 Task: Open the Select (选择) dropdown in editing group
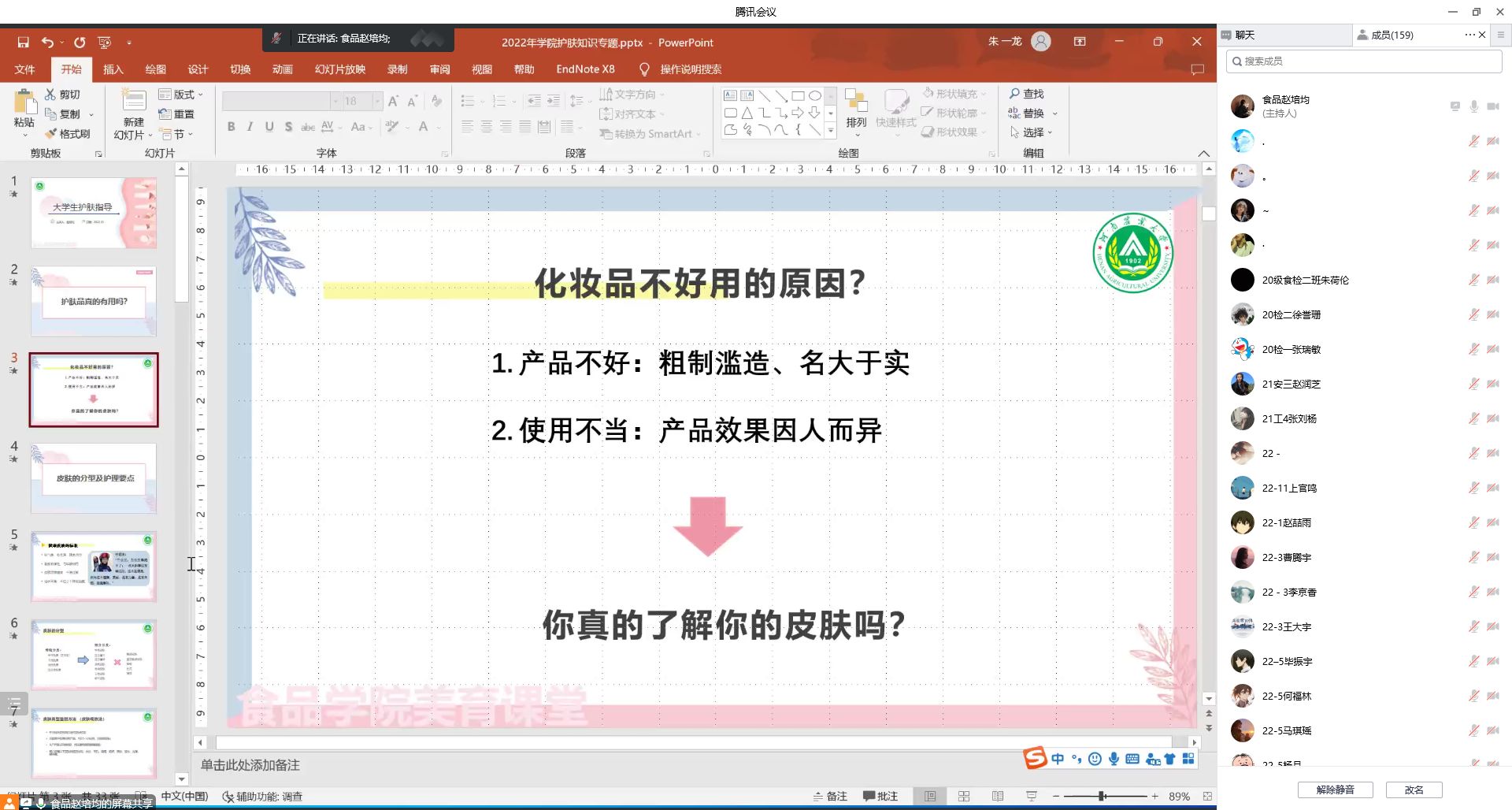click(1032, 132)
